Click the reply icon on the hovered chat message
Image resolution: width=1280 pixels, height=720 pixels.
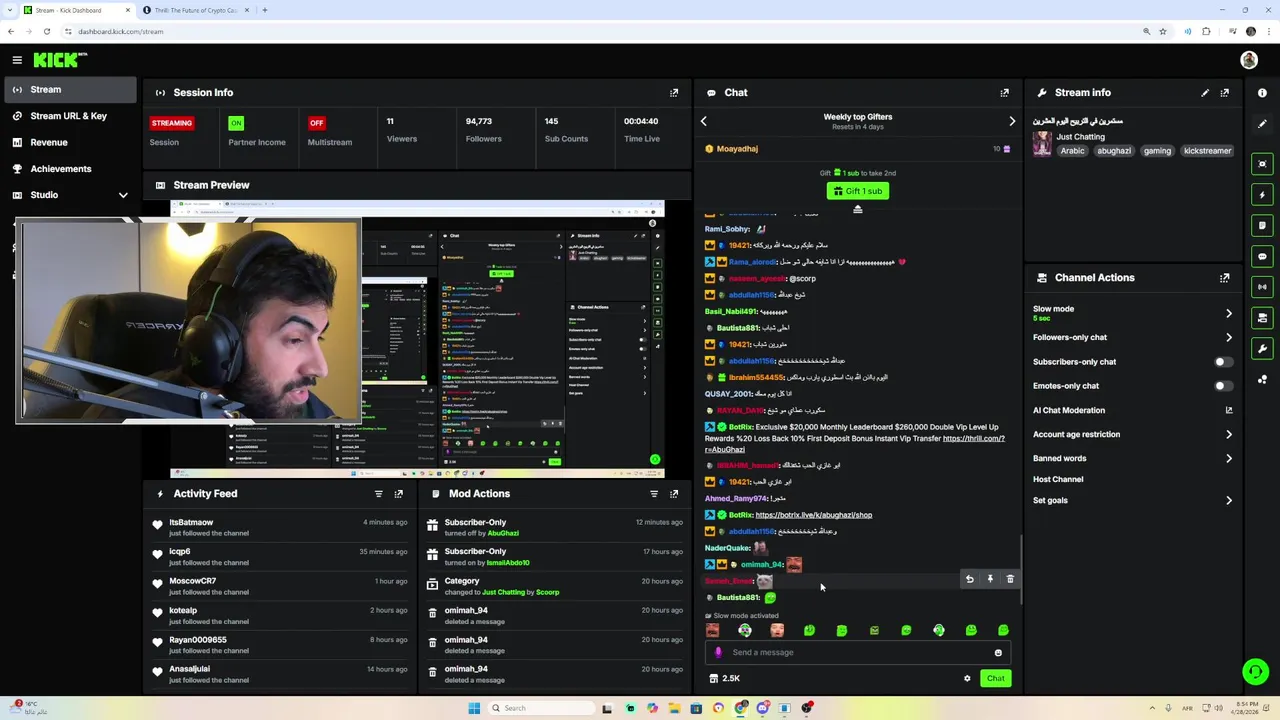pos(969,579)
